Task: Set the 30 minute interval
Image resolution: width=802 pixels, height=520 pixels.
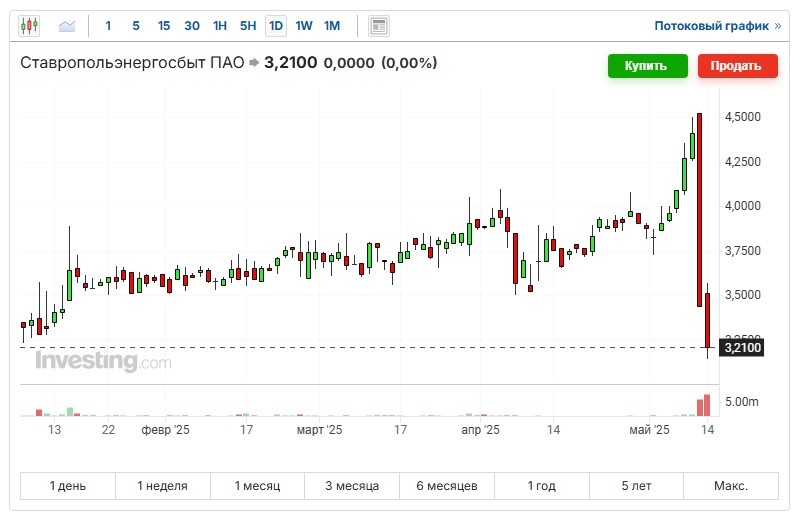Action: (192, 26)
